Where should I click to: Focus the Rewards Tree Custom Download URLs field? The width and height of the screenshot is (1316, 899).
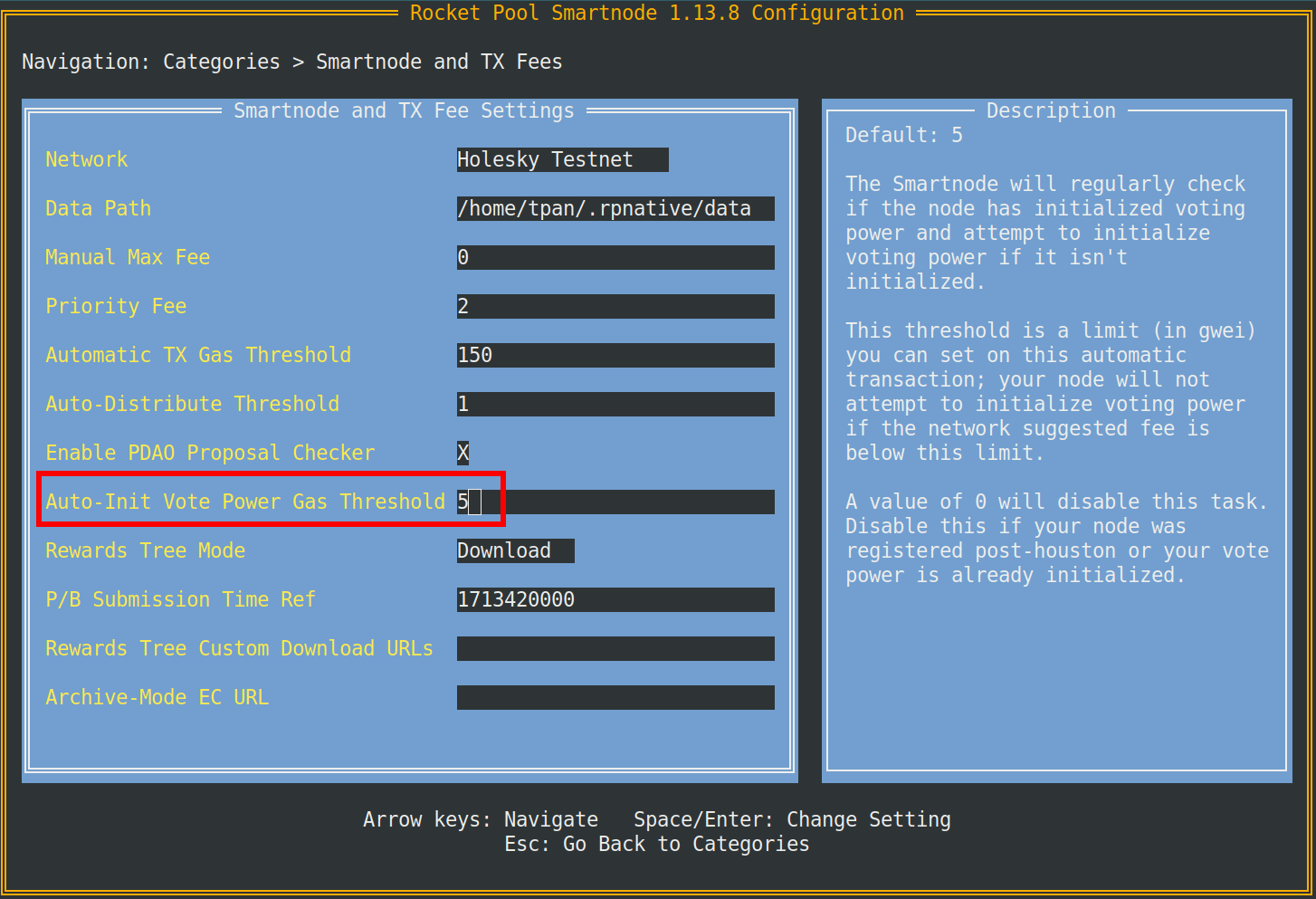615,648
